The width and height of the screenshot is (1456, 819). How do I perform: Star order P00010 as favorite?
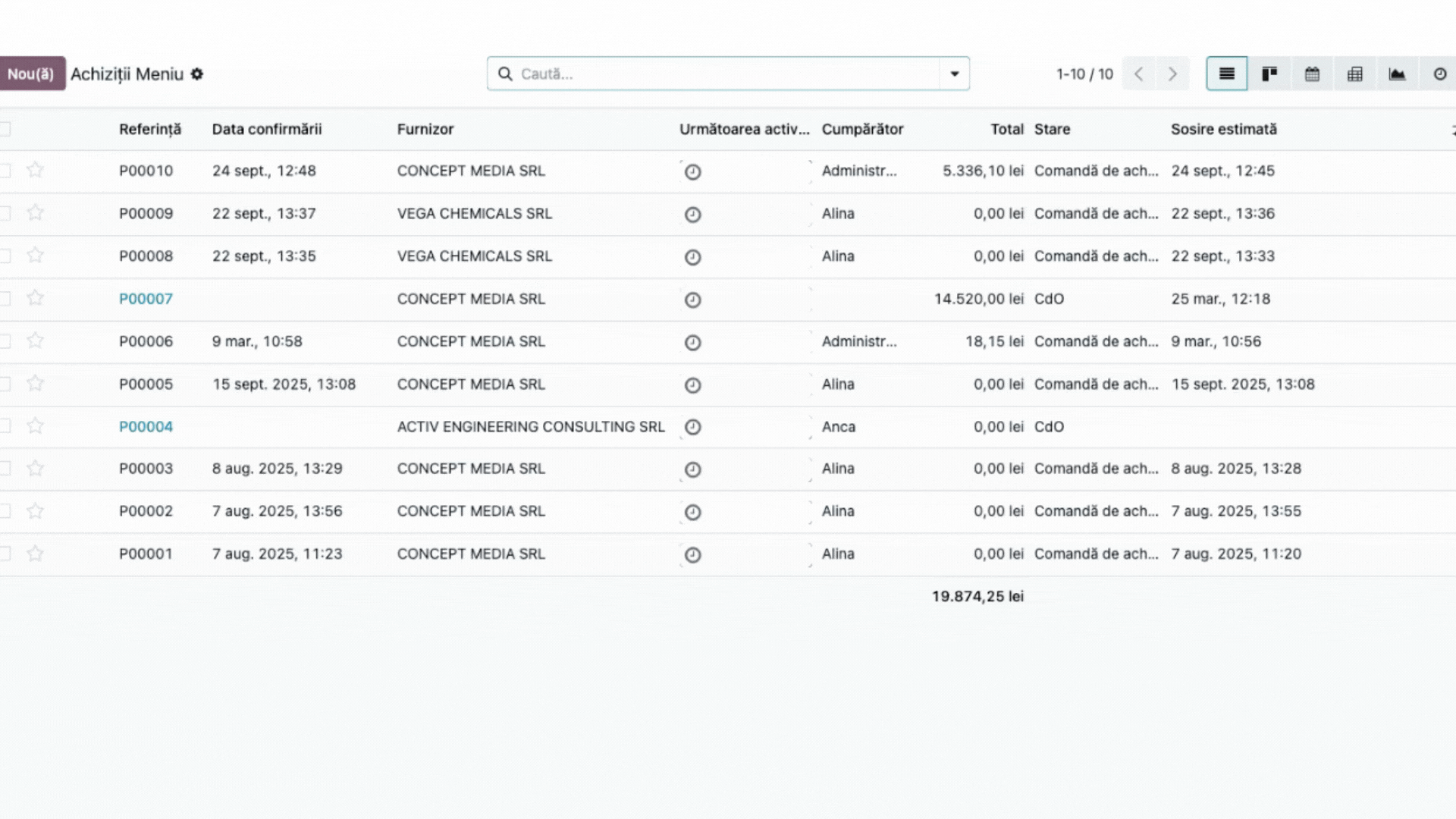pyautogui.click(x=35, y=170)
